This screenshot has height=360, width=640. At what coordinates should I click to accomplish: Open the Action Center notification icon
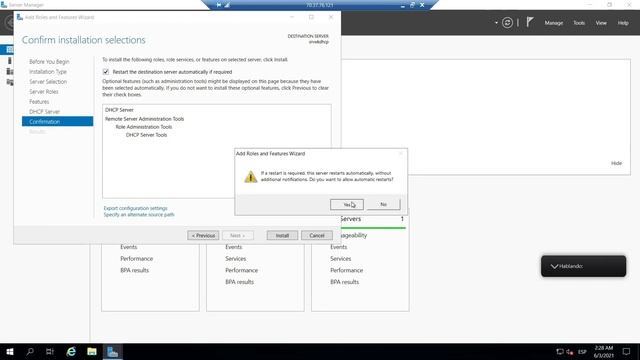627,351
